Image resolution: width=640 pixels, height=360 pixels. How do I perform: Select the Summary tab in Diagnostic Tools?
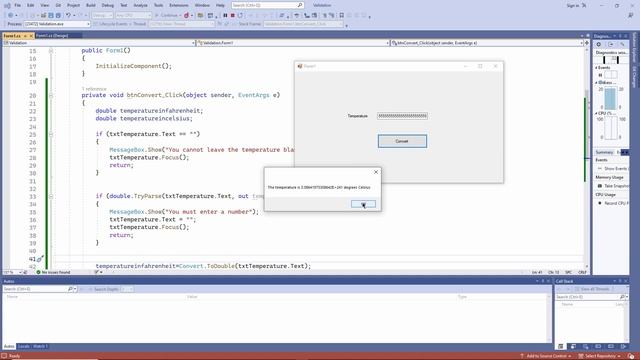click(604, 152)
